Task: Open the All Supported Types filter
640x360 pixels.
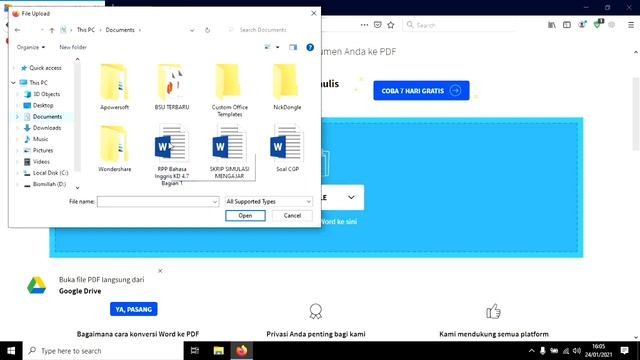Action: click(x=269, y=202)
